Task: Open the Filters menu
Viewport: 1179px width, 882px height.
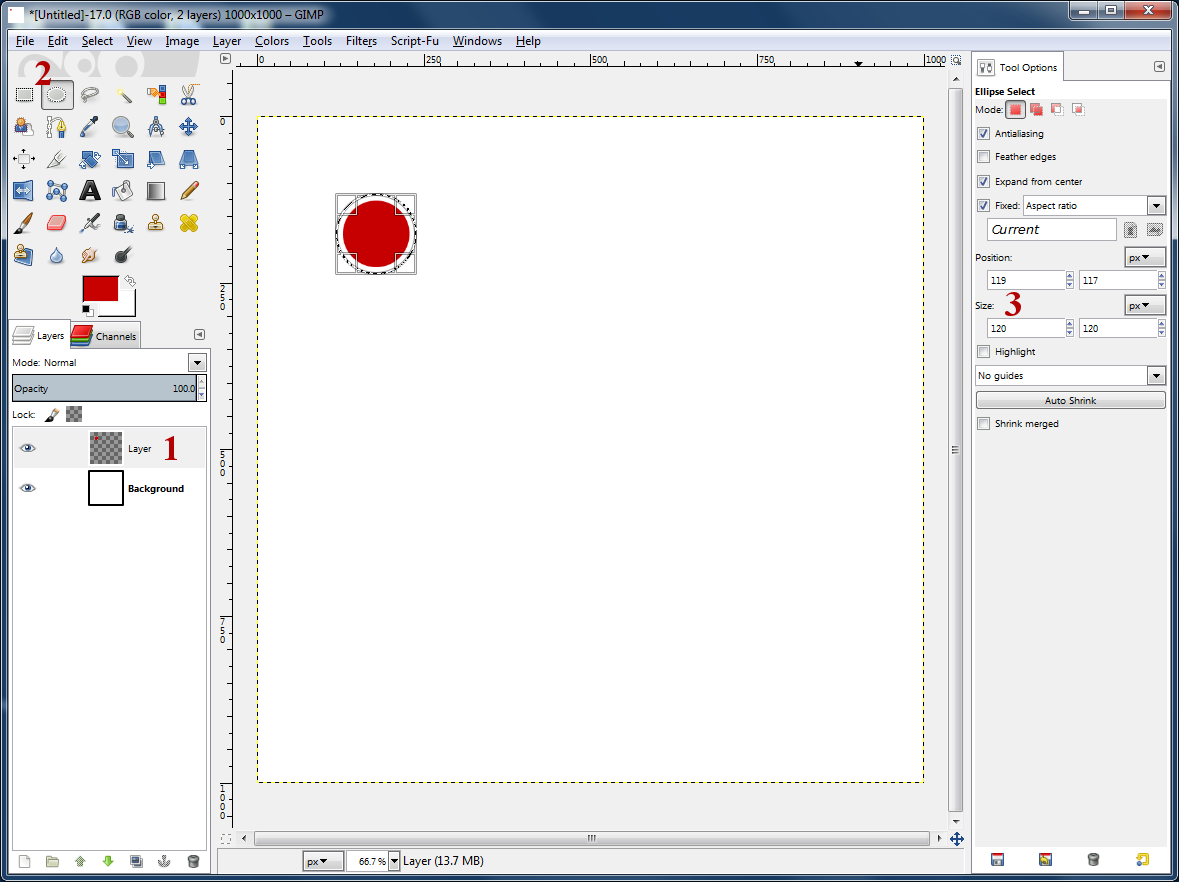Action: pyautogui.click(x=361, y=41)
